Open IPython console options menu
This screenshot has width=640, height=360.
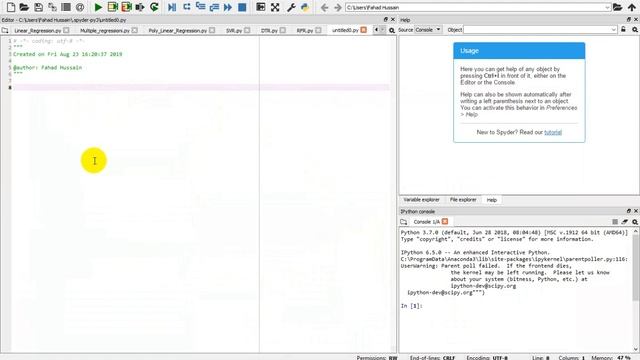pos(635,222)
